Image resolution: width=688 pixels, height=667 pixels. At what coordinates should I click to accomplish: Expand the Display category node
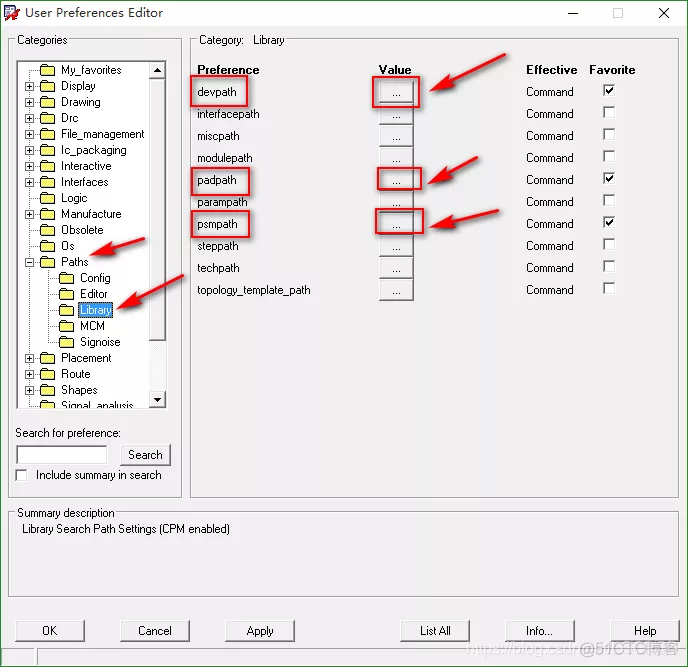pyautogui.click(x=29, y=86)
